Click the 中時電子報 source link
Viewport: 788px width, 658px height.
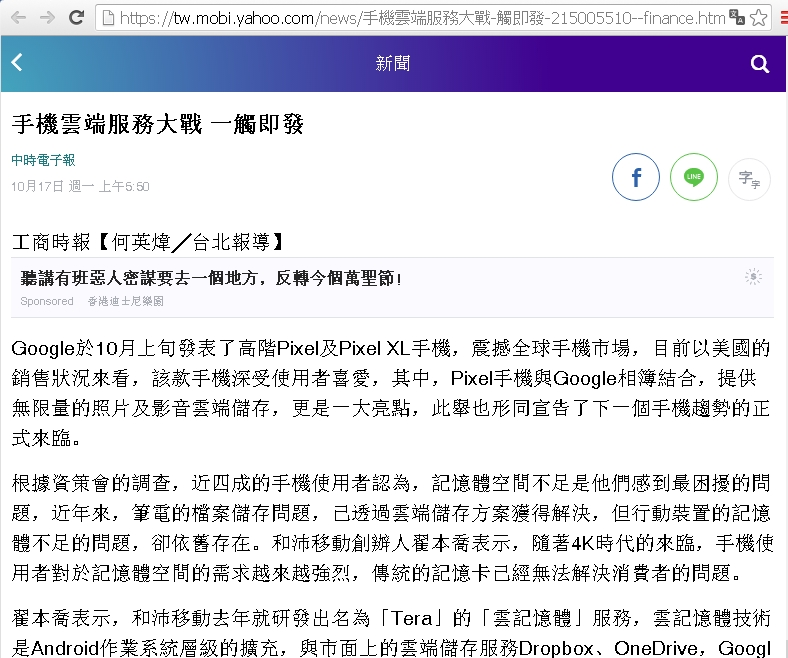[43, 160]
